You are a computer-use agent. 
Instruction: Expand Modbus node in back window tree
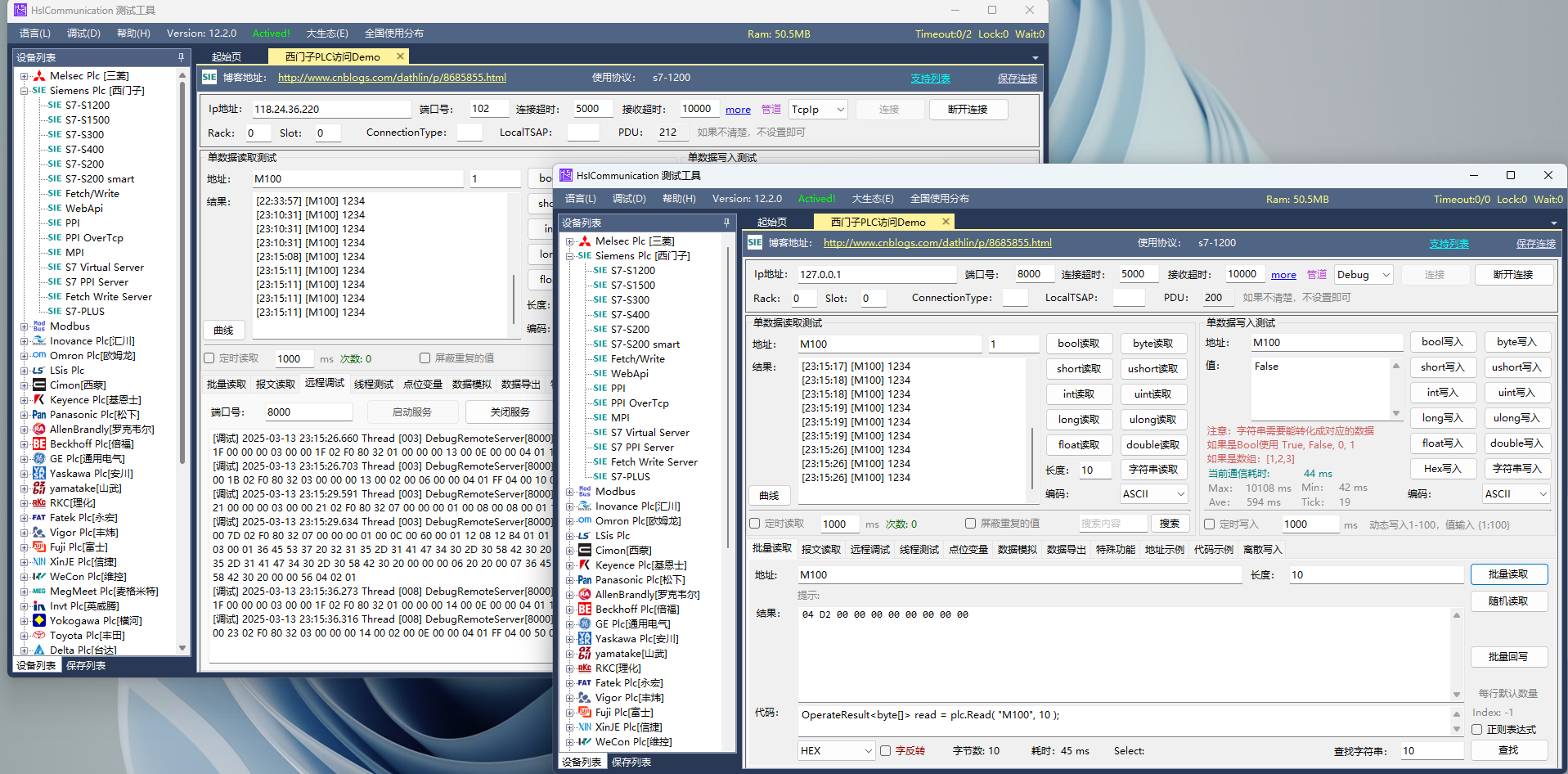pos(25,326)
